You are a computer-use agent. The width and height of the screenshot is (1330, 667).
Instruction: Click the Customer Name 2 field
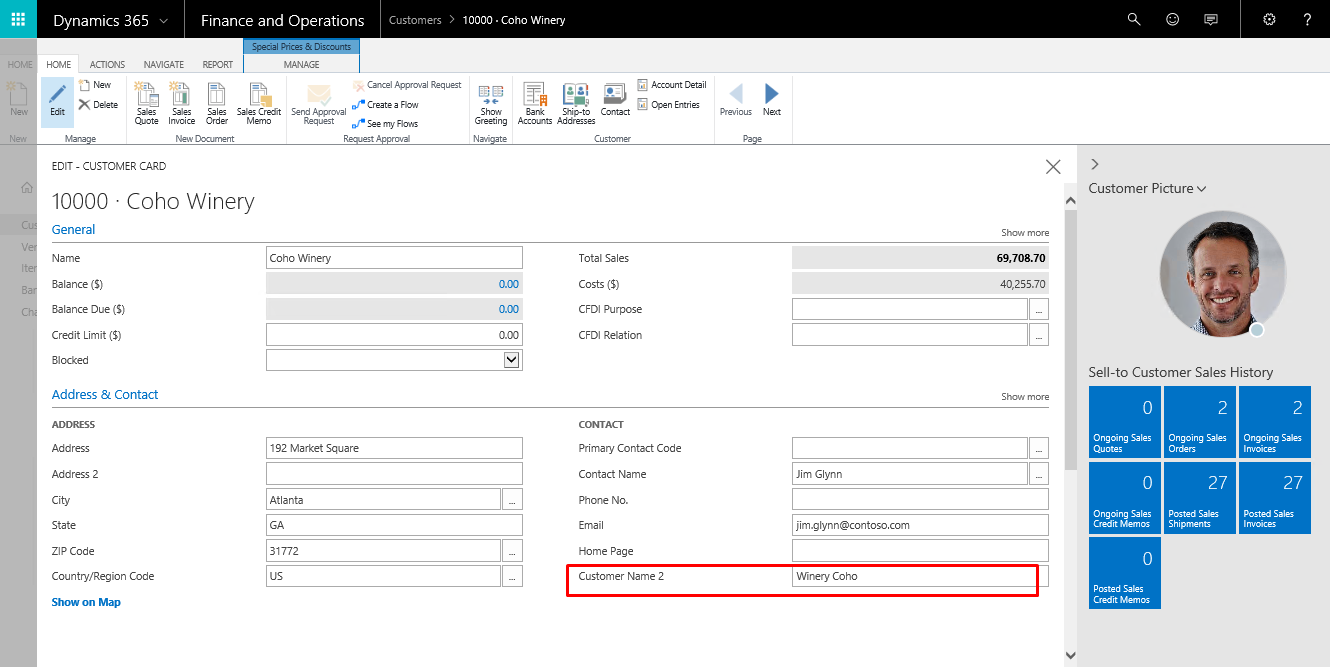(x=920, y=576)
